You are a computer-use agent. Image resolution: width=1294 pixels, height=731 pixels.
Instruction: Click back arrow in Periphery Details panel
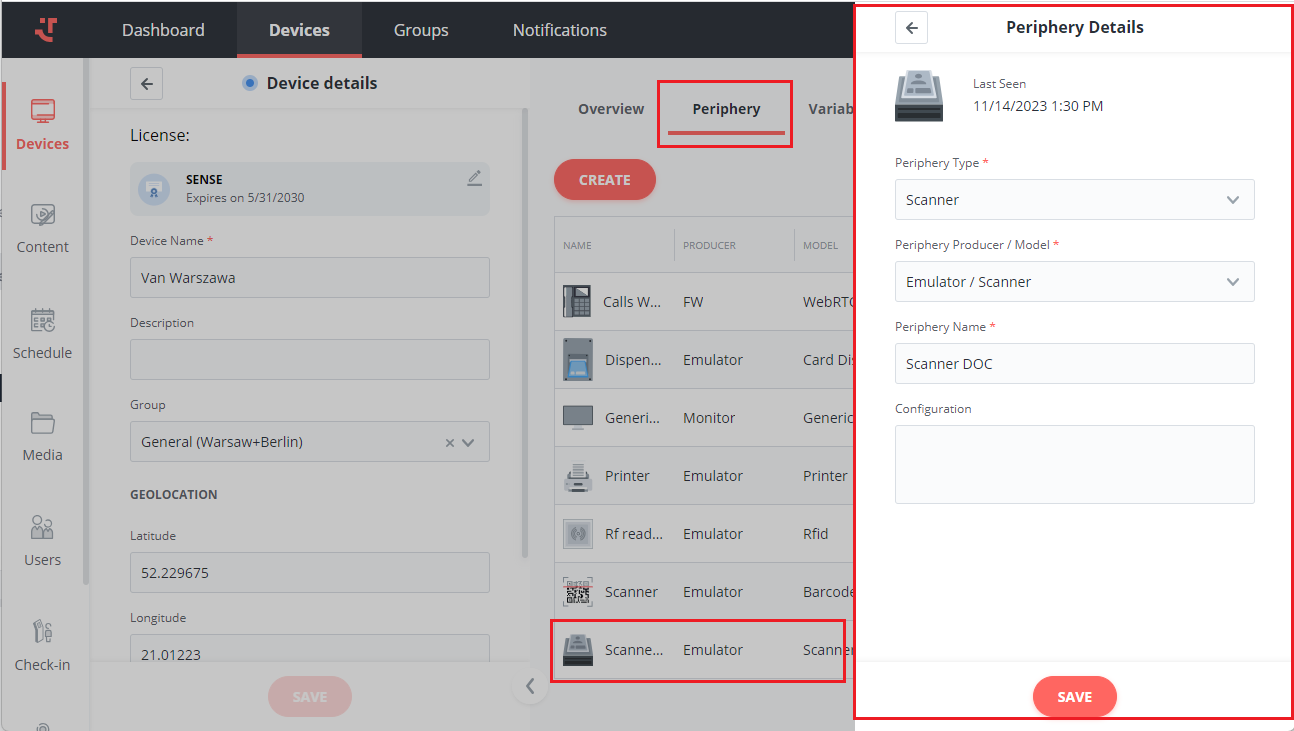point(911,28)
